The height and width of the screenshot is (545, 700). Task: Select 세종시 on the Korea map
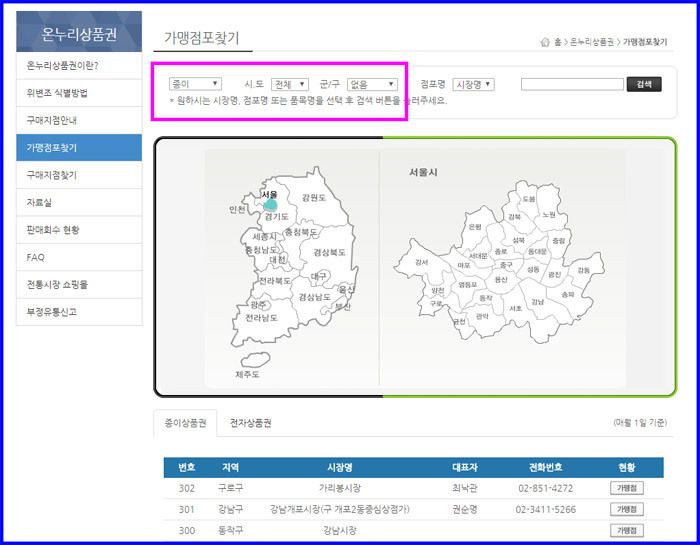click(x=264, y=237)
